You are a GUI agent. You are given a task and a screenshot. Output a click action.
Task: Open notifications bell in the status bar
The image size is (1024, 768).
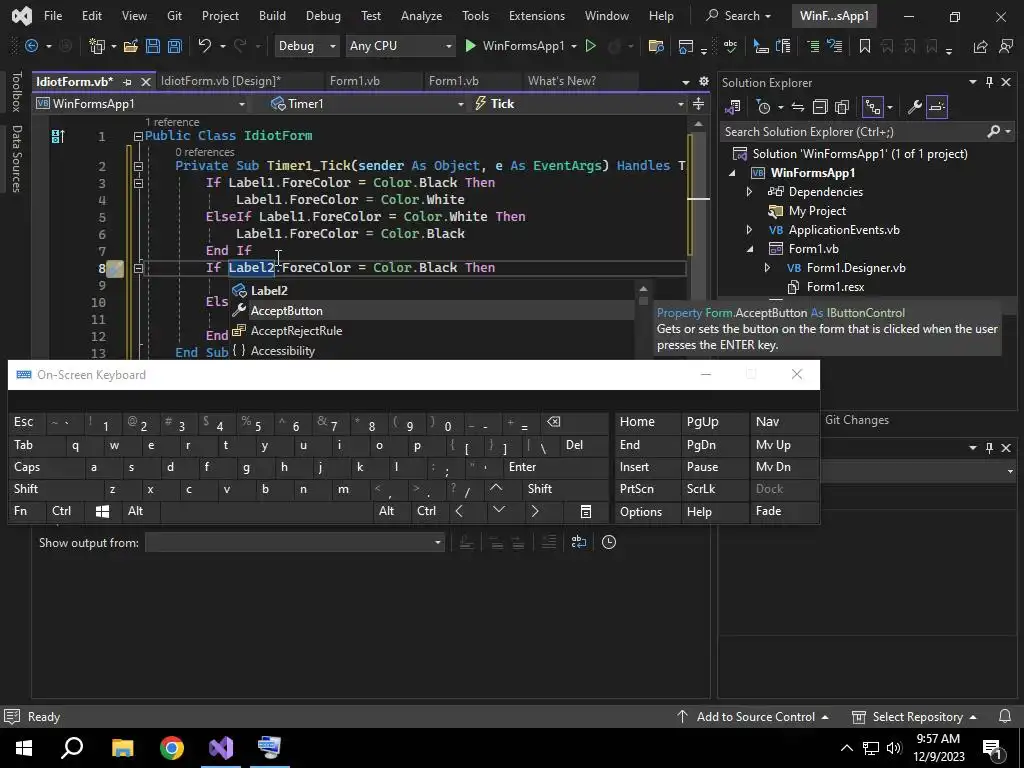(x=1005, y=716)
